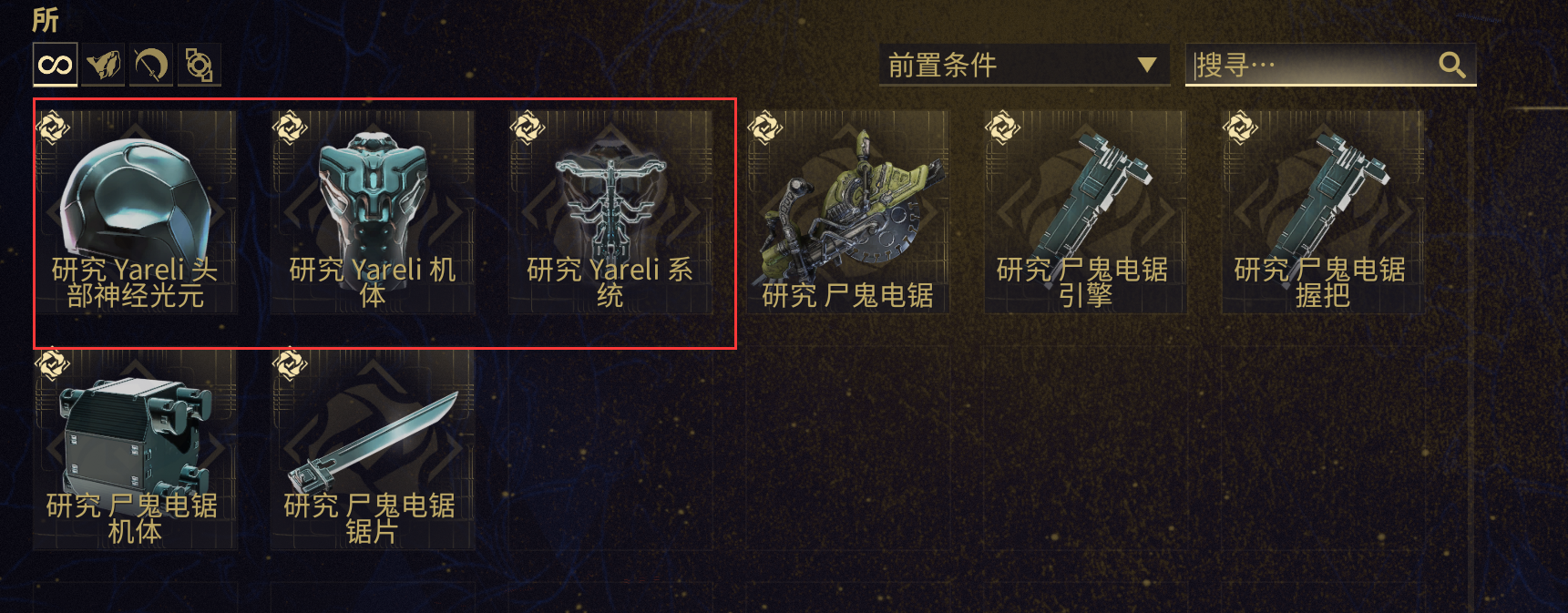Click research badge on Yareli helmet tile
The width and height of the screenshot is (1568, 613).
[x=52, y=128]
